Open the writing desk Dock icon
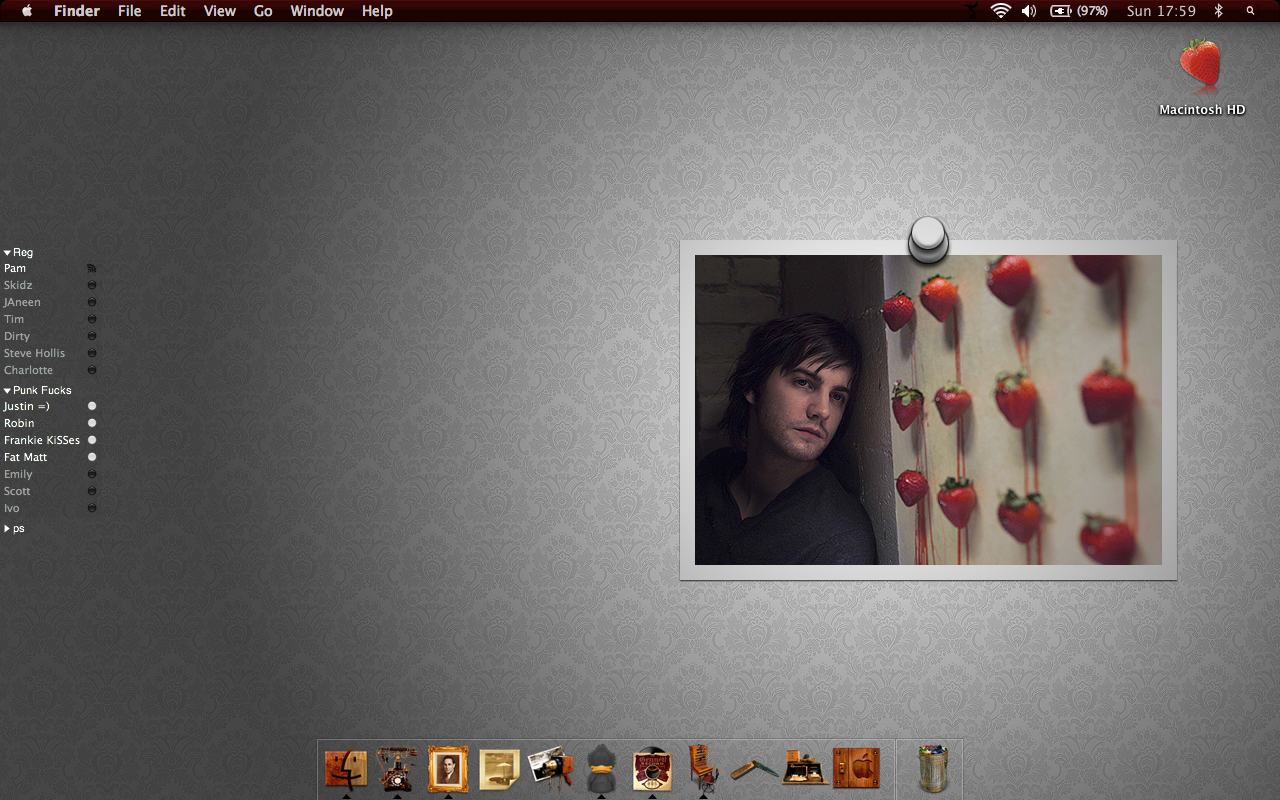This screenshot has height=800, width=1280. 805,768
